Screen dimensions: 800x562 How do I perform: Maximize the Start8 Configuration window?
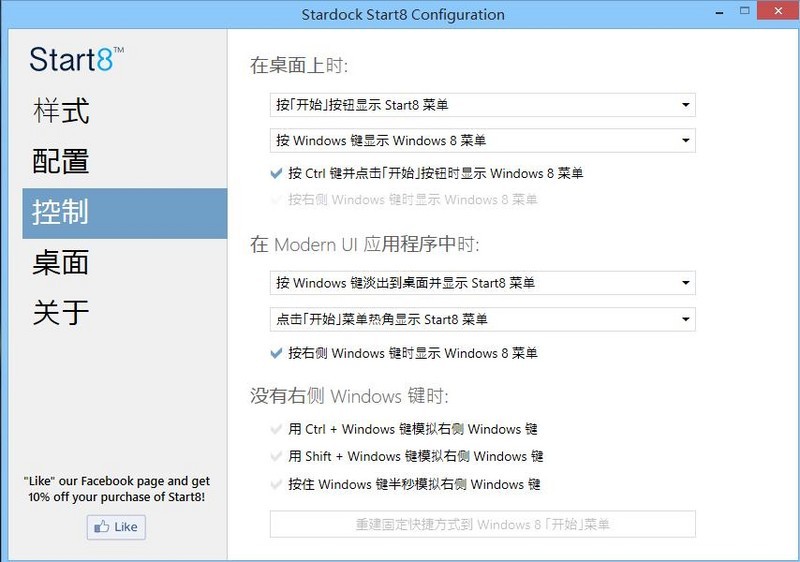[x=744, y=11]
